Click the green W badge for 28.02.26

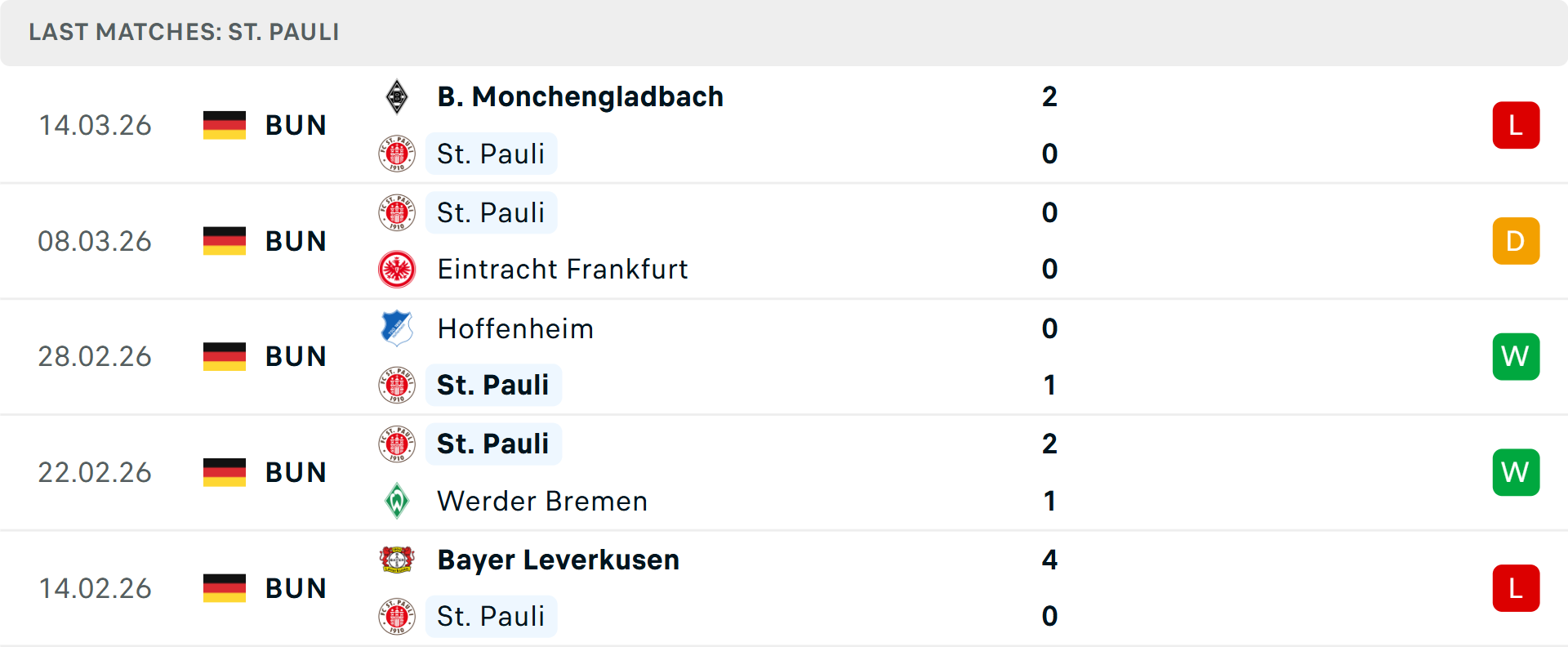[x=1516, y=357]
